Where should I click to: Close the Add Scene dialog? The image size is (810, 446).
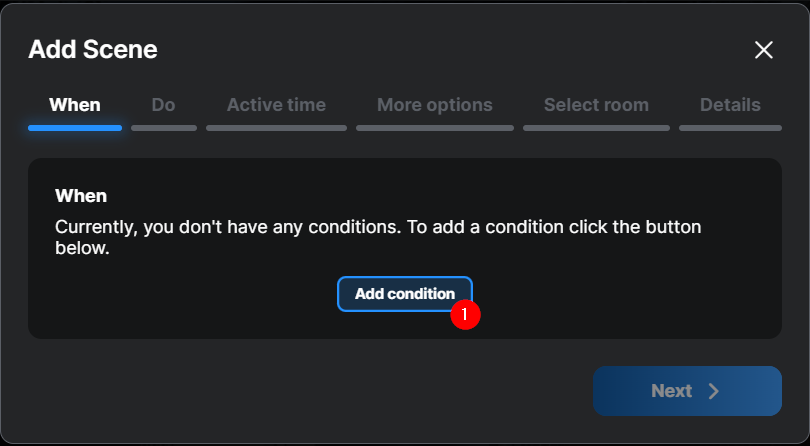tap(764, 50)
